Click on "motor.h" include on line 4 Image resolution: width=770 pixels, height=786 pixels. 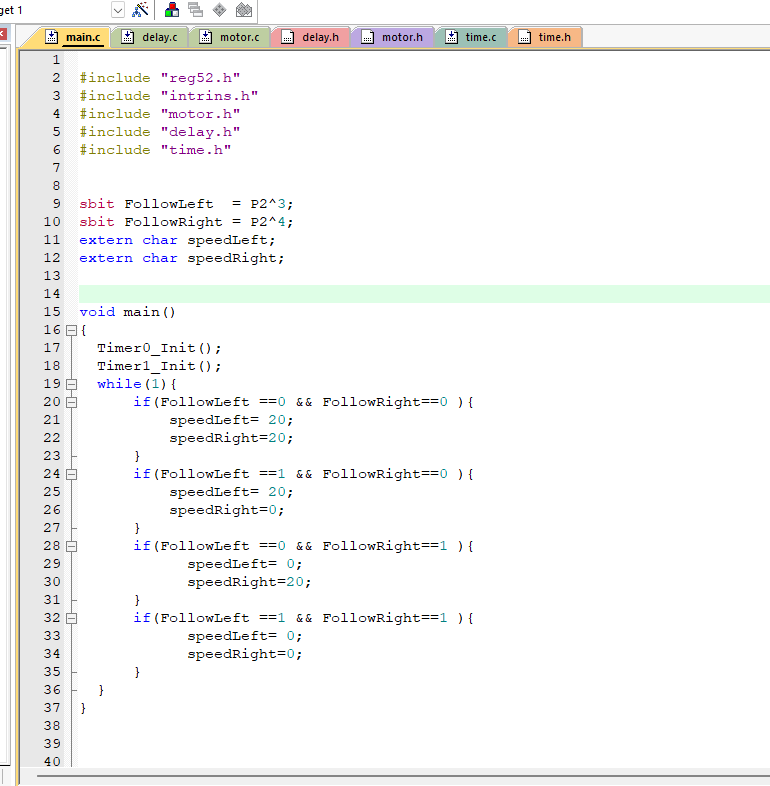click(201, 114)
